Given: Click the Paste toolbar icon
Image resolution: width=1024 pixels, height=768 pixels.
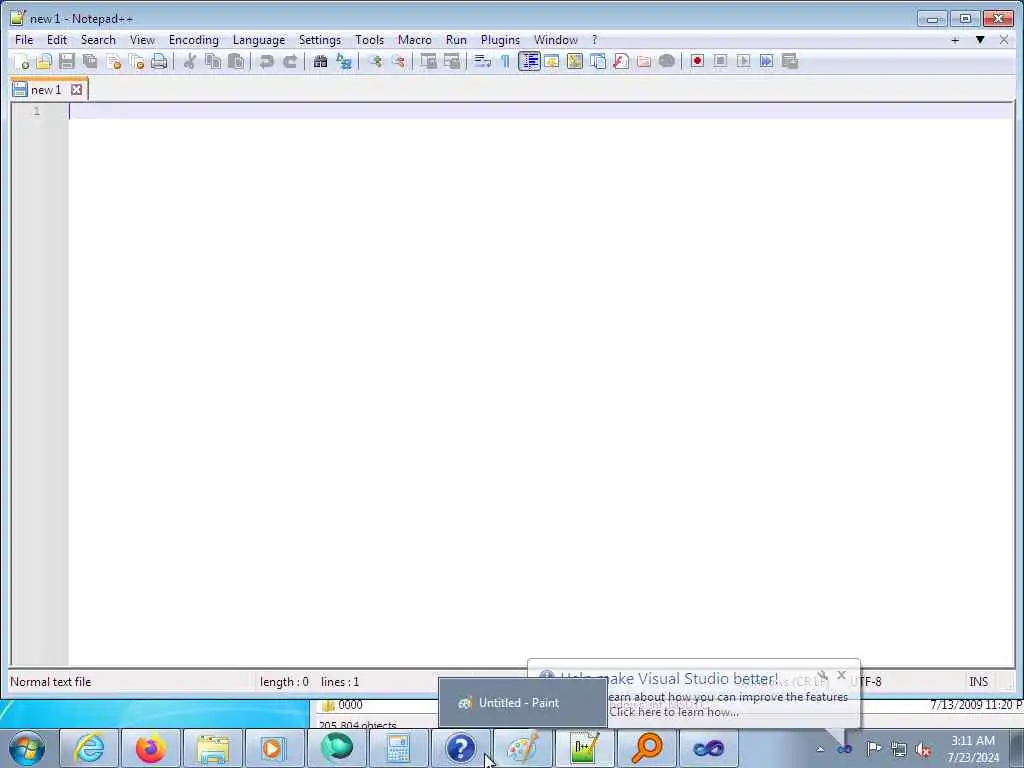Looking at the screenshot, I should [236, 61].
